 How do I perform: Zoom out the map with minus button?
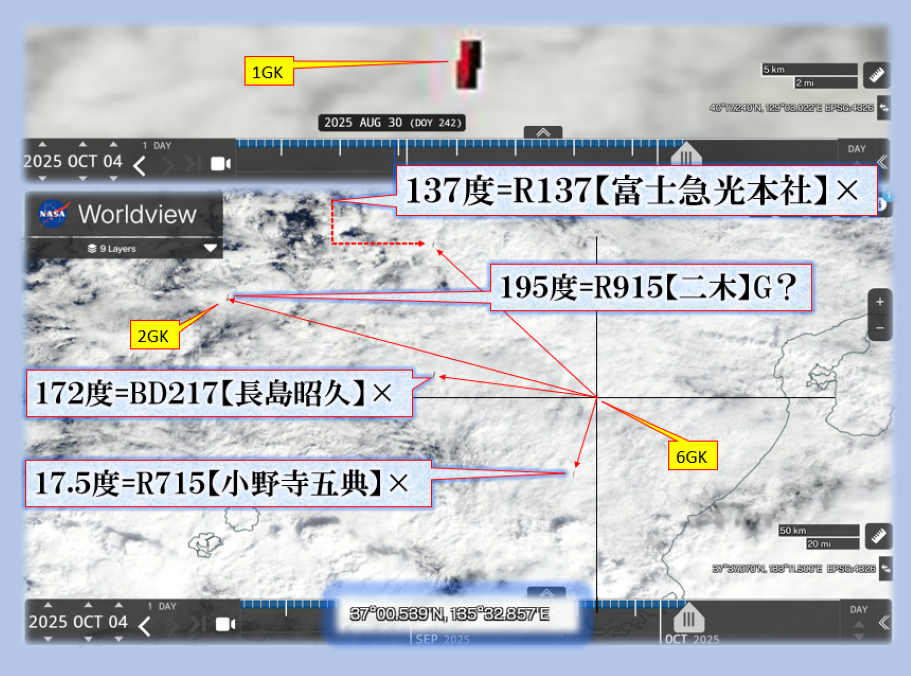pyautogui.click(x=879, y=327)
